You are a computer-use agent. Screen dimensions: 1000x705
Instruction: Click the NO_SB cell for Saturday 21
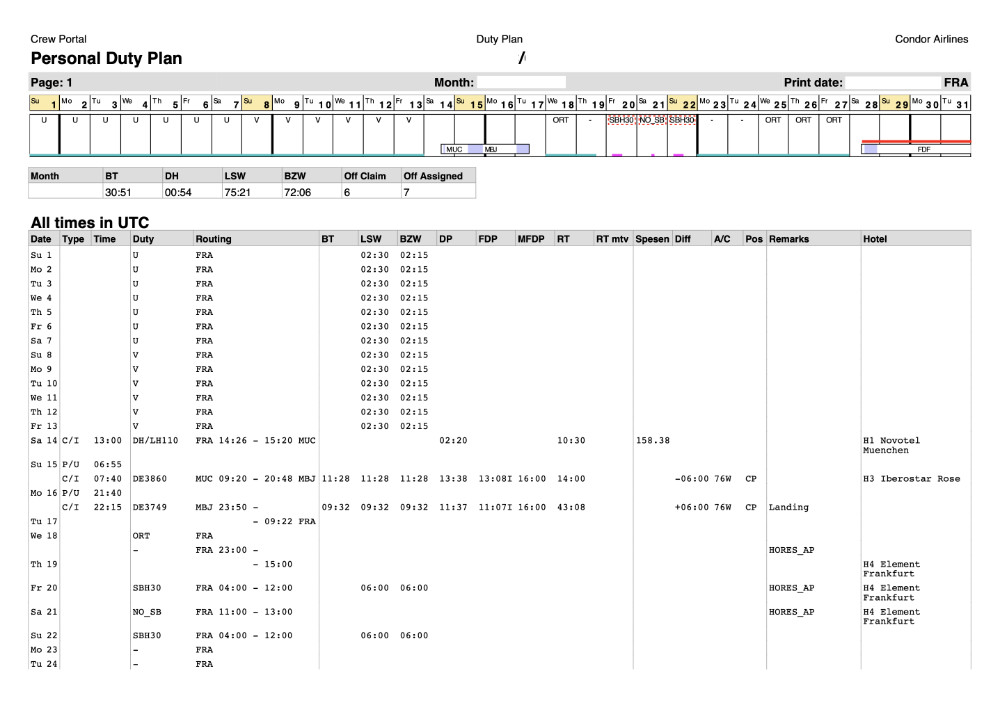tap(652, 119)
